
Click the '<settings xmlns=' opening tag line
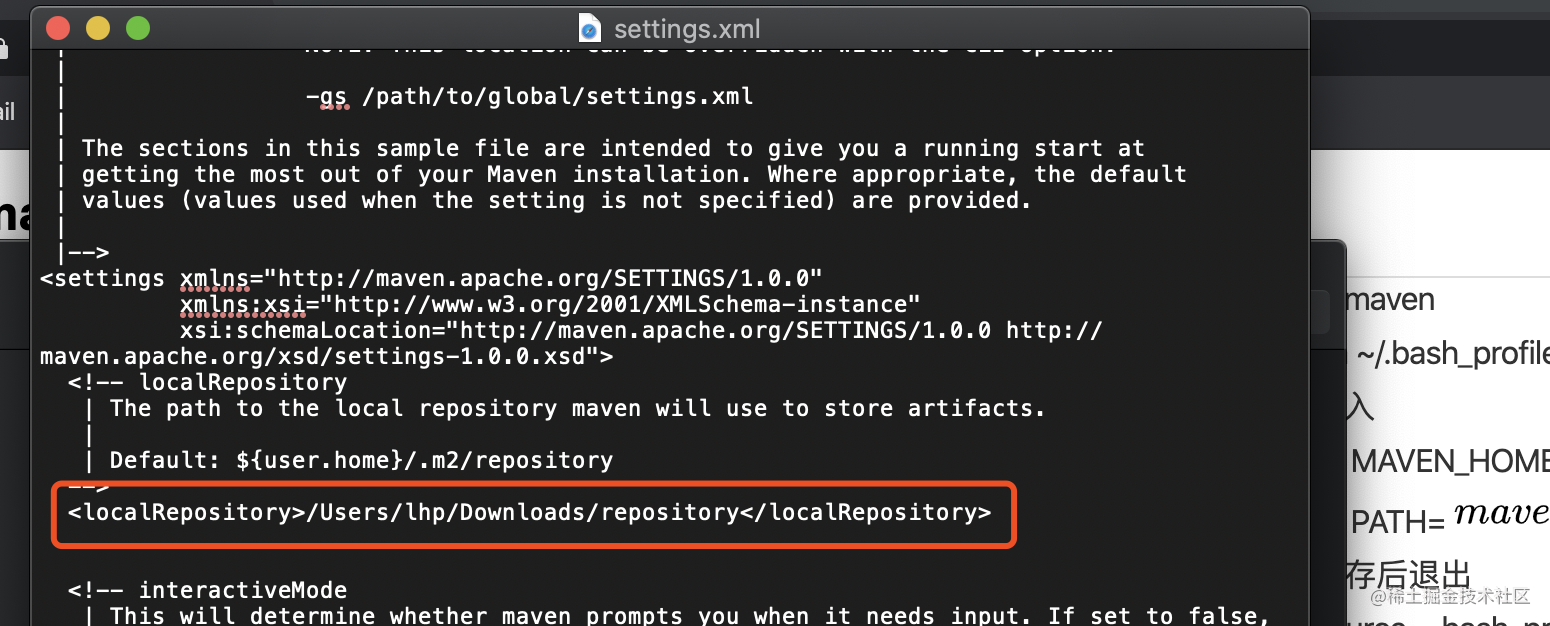431,277
